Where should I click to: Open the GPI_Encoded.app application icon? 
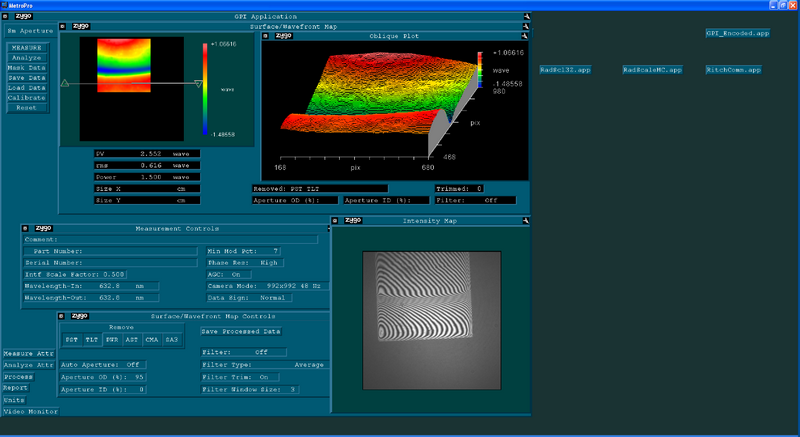[738, 33]
